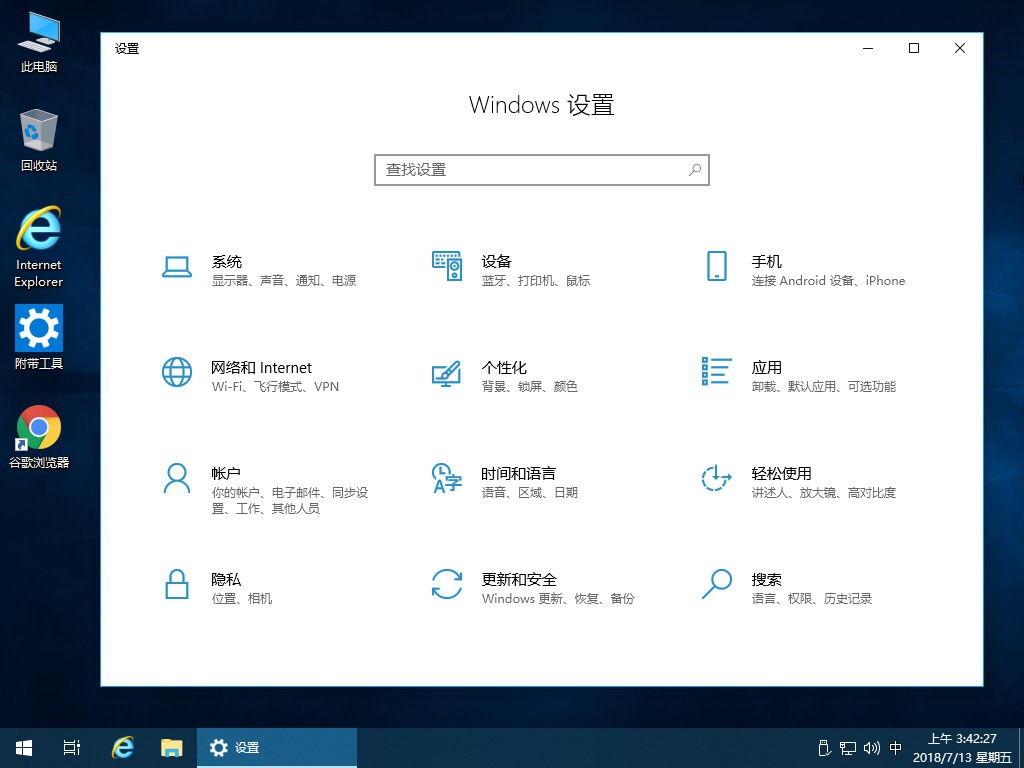Click the text Wi-Fi、飞行模式、VPN
The image size is (1024, 768).
tap(275, 387)
